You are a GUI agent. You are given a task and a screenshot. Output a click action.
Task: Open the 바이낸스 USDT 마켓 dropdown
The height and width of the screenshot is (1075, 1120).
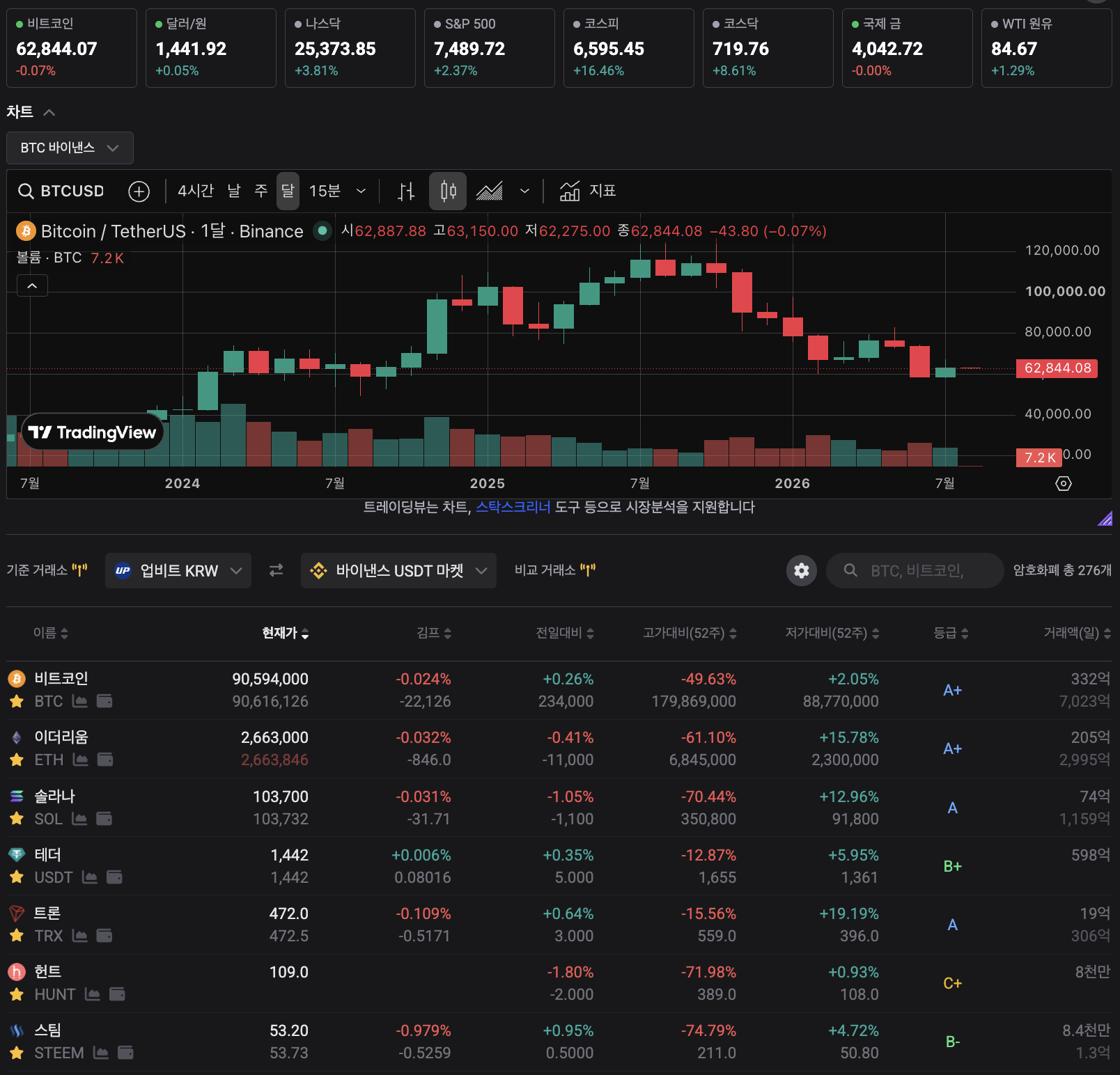(x=398, y=570)
